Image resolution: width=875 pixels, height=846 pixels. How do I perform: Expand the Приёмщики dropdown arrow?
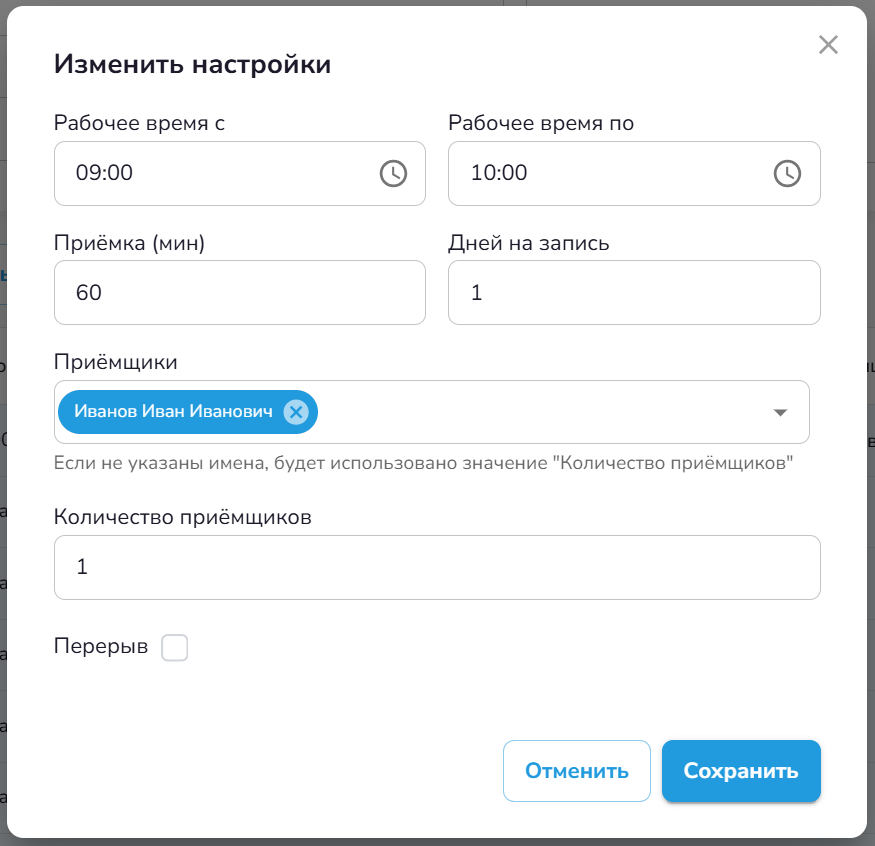click(780, 412)
